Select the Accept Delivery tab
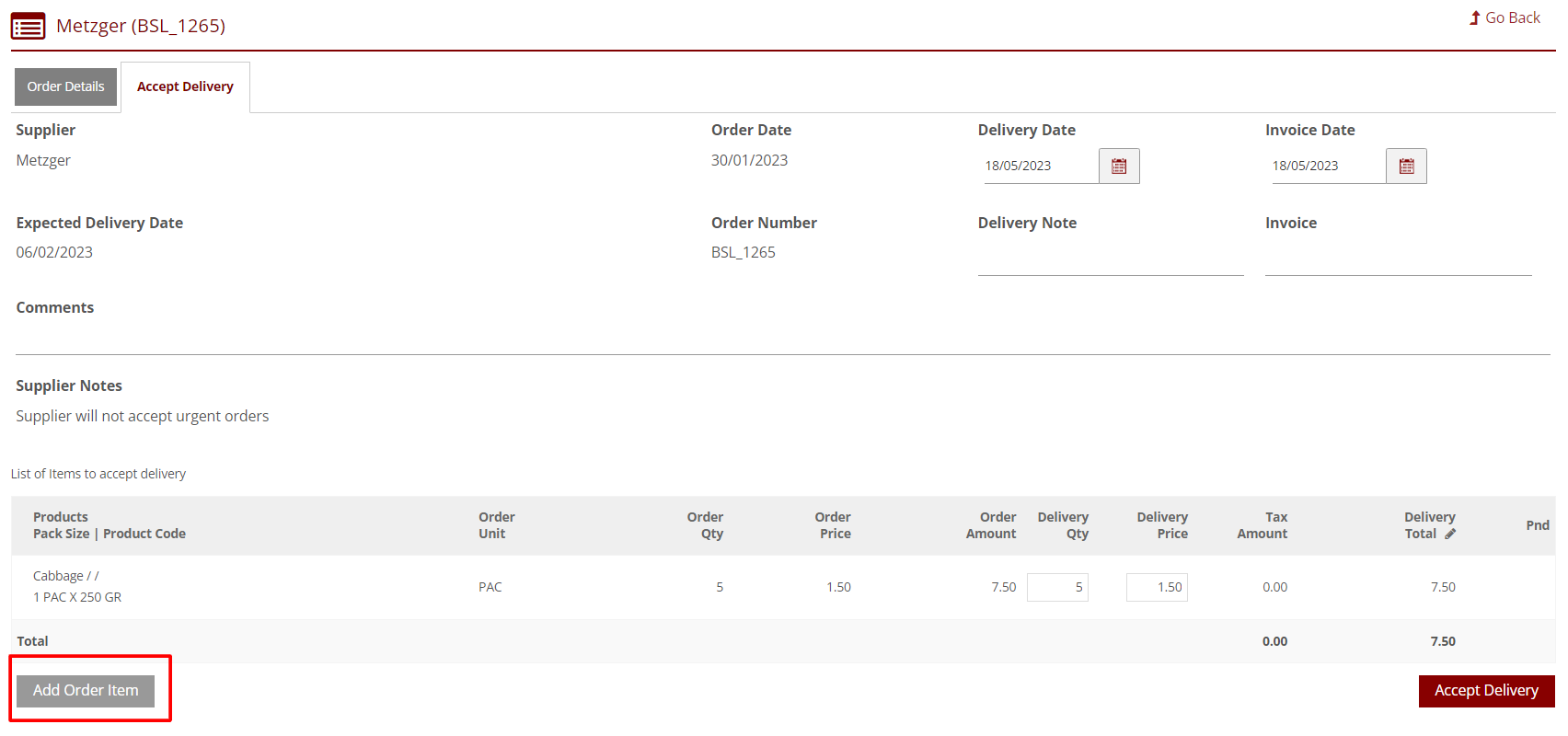The width and height of the screenshot is (1568, 736). pos(185,86)
